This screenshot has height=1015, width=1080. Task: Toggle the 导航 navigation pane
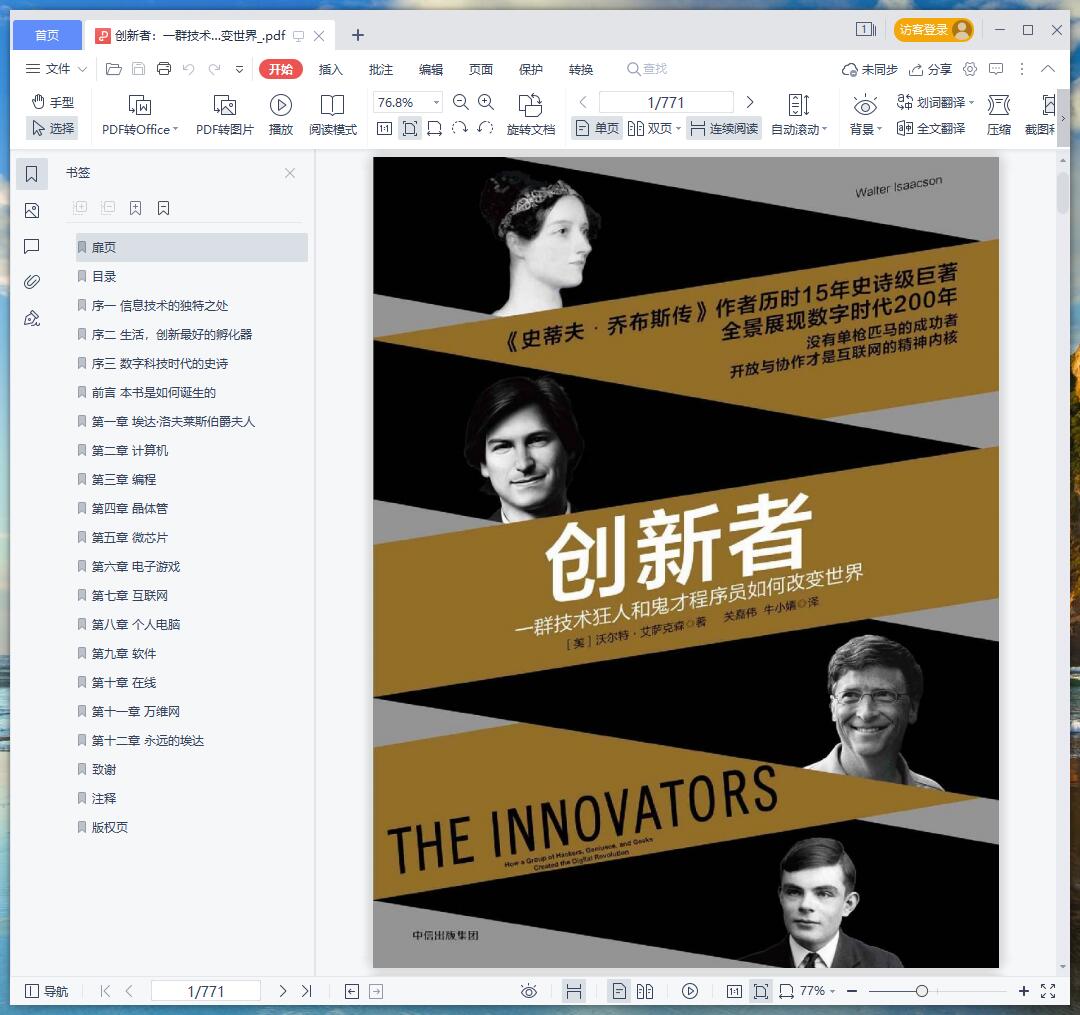tap(47, 991)
